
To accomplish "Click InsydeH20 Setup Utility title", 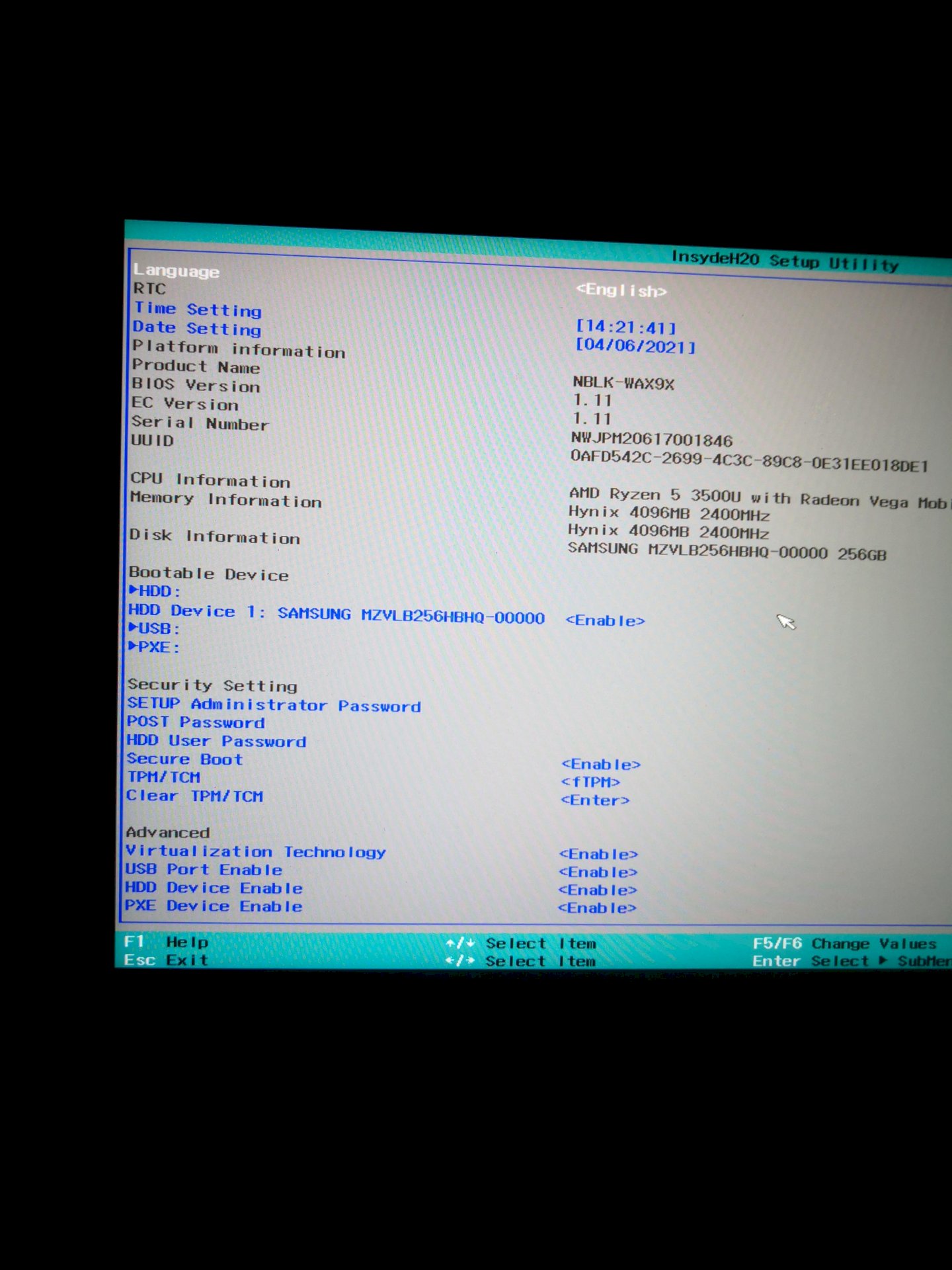I will tap(785, 261).
